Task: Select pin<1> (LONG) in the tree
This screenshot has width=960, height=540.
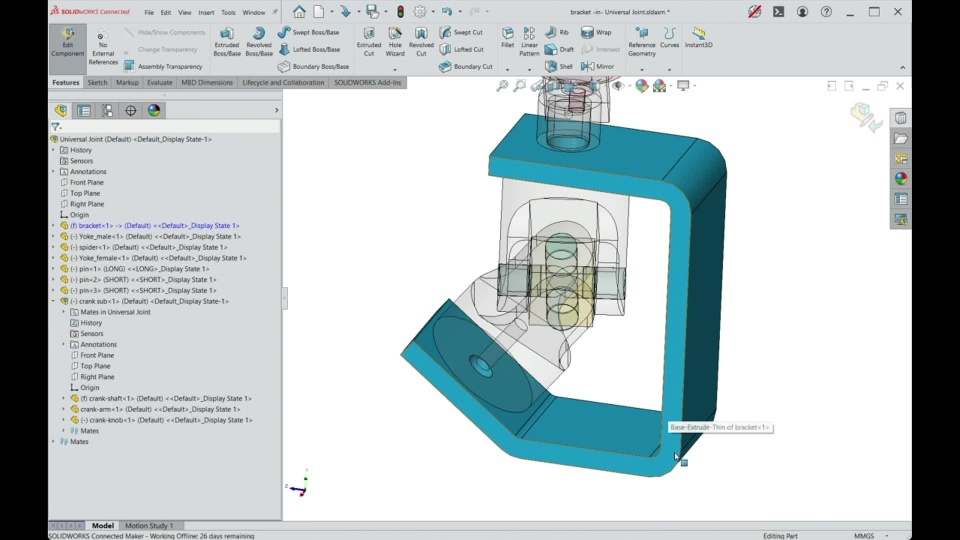Action: tap(139, 269)
